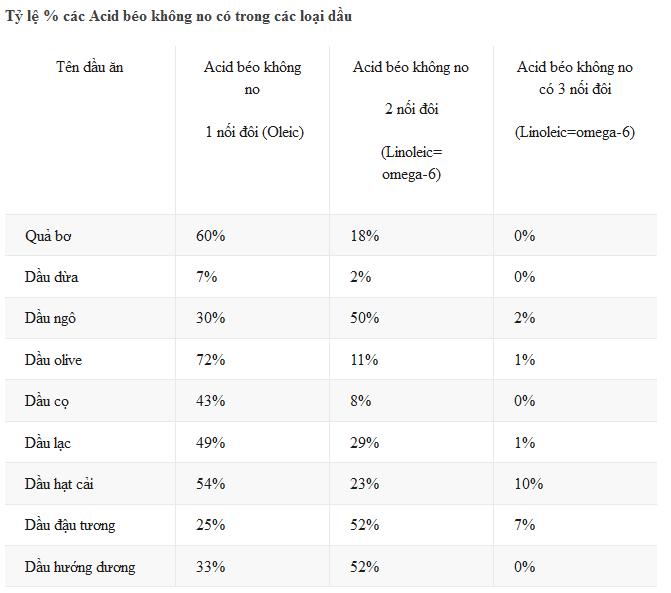Select the 'Dầu hạt cải' row label
The width and height of the screenshot is (671, 593).
point(59,483)
